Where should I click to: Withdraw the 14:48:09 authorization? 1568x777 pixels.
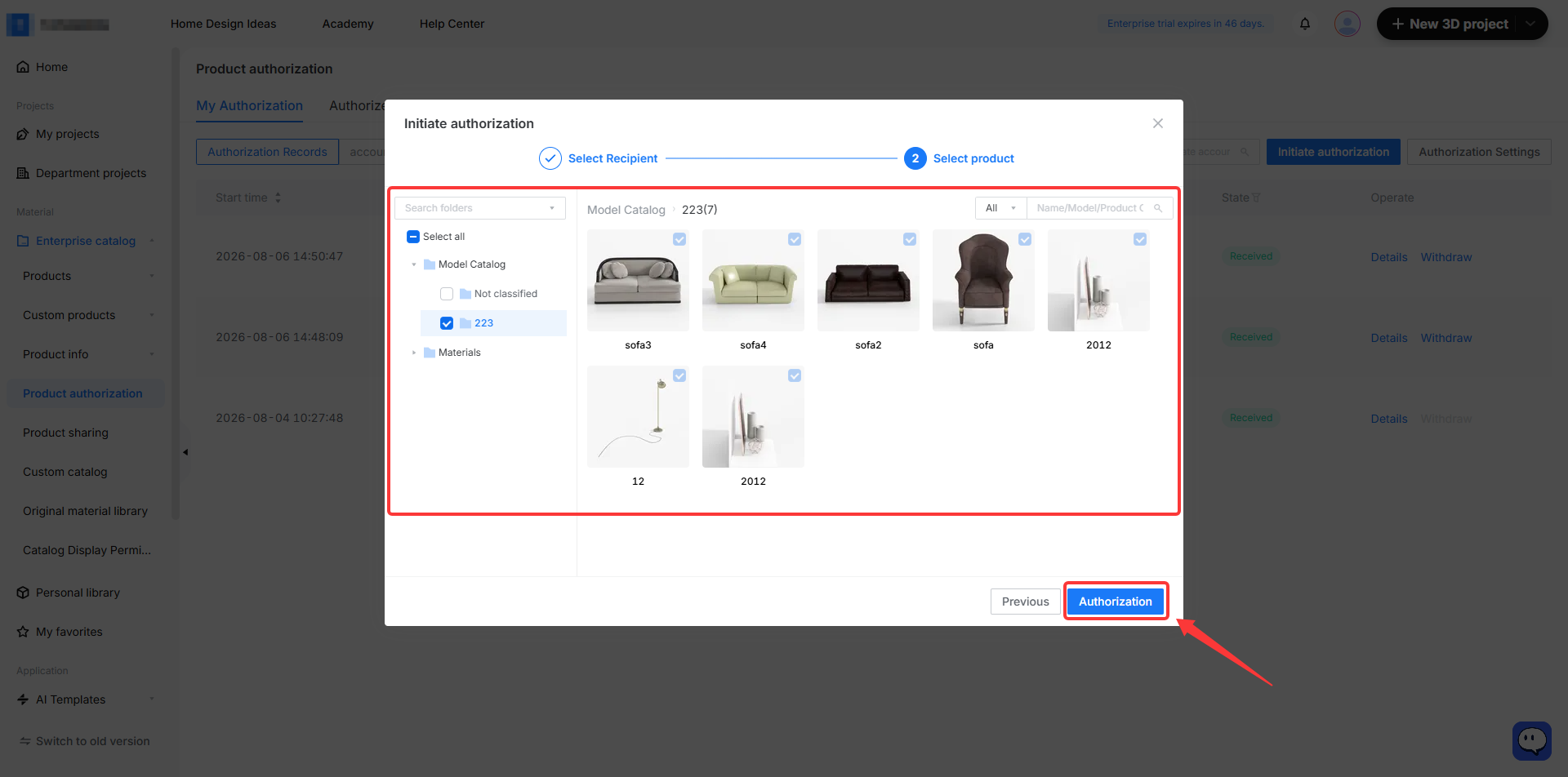(1445, 338)
